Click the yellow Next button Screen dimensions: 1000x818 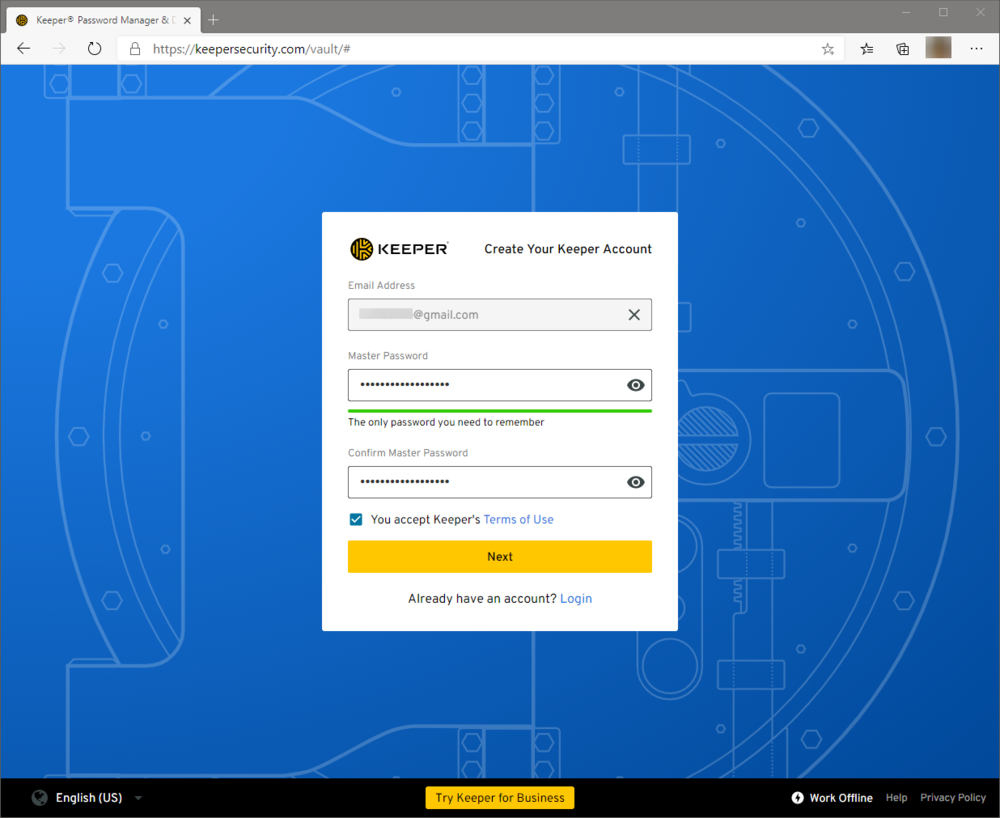[x=499, y=557]
